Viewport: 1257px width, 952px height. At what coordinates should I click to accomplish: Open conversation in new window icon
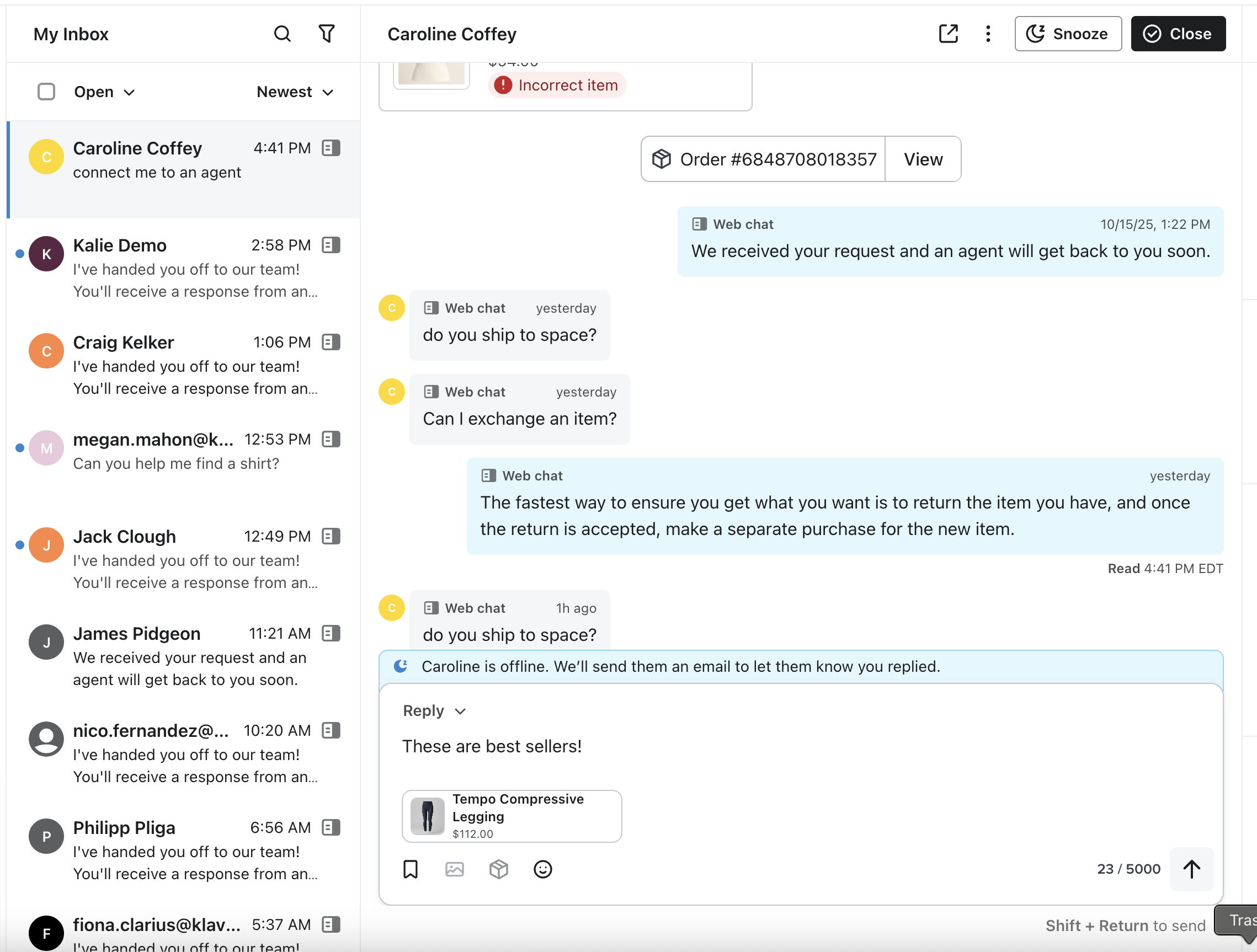(948, 34)
